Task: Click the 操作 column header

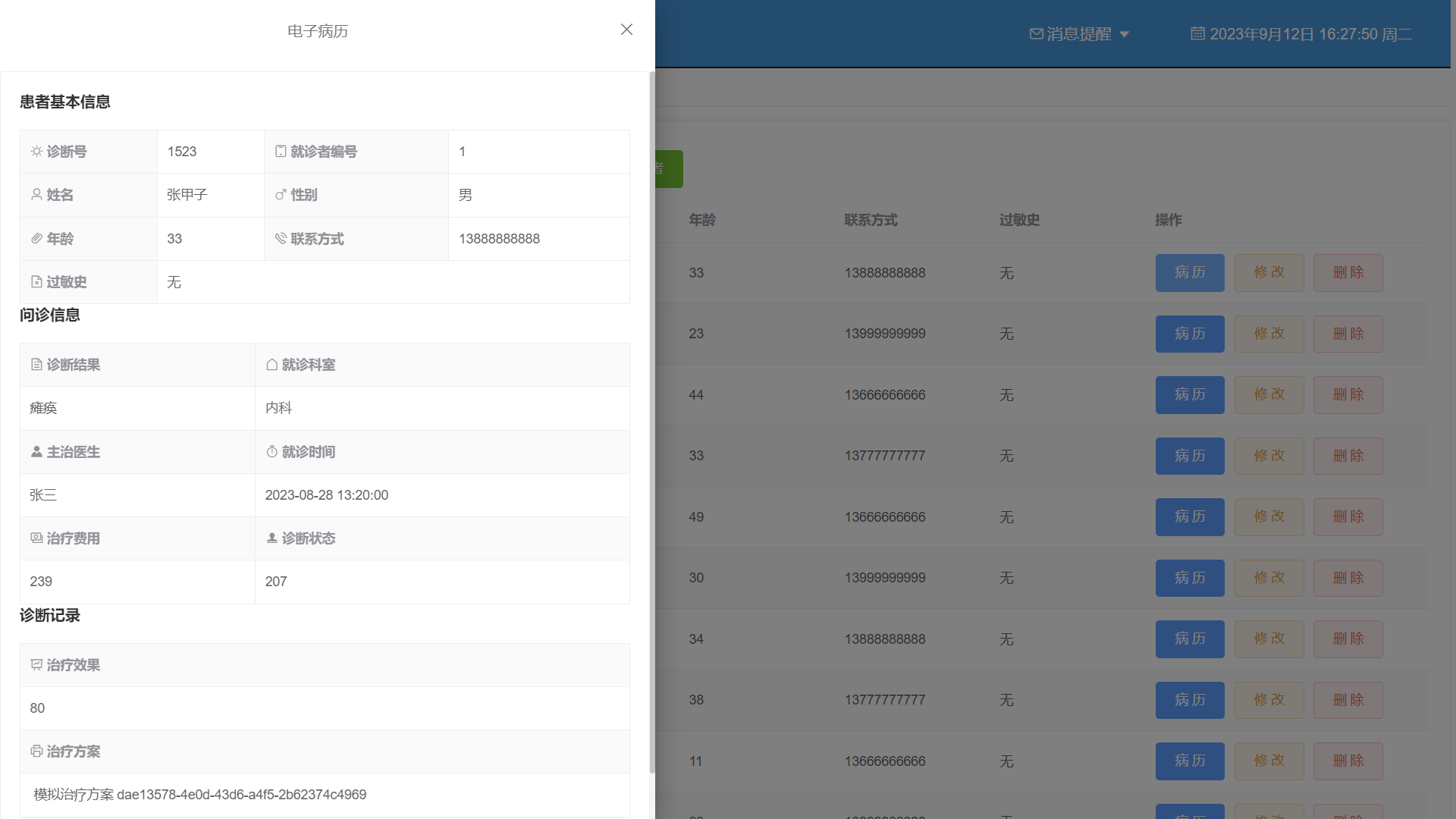Action: click(x=1169, y=220)
